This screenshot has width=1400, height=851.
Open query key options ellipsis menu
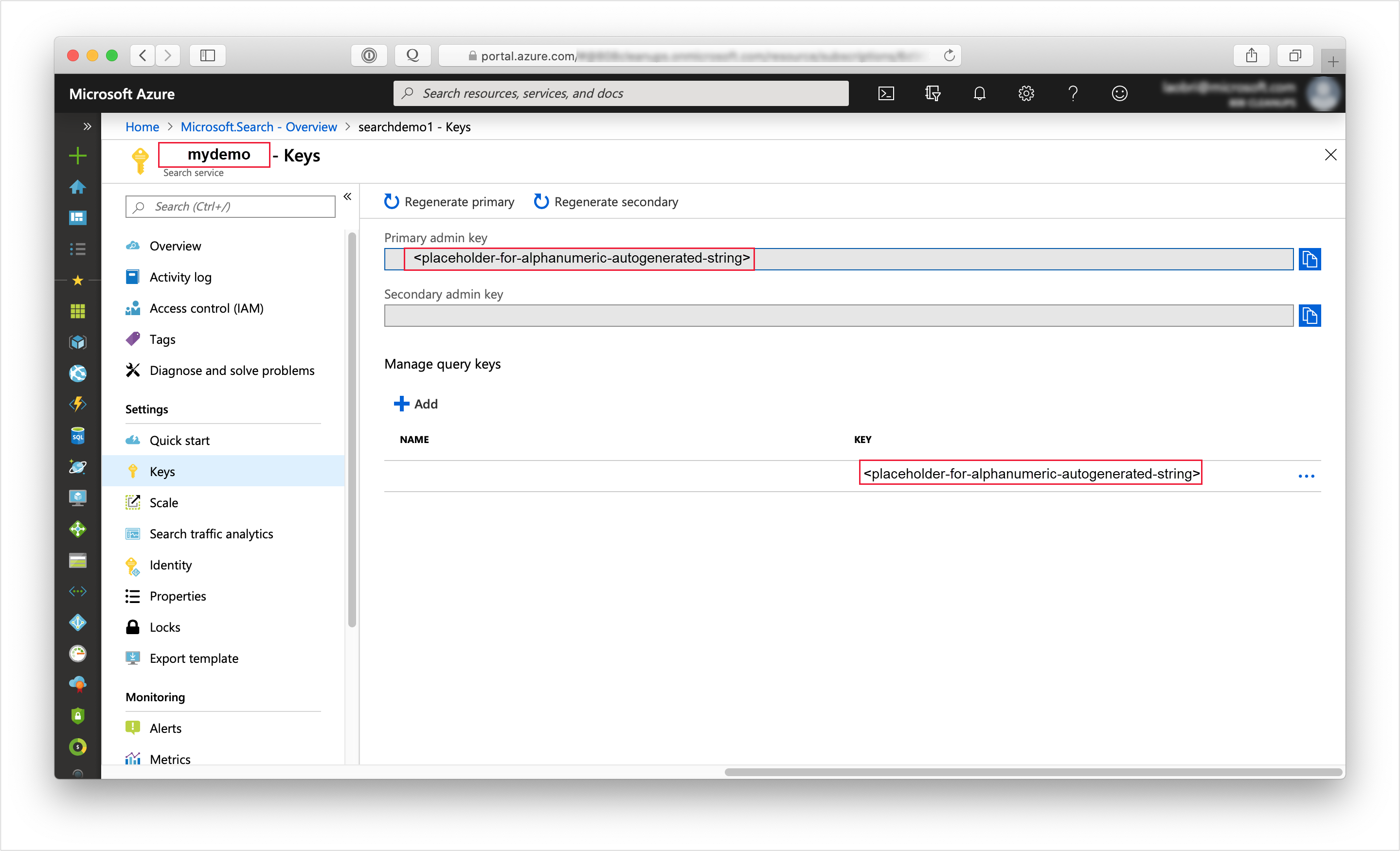(1306, 474)
